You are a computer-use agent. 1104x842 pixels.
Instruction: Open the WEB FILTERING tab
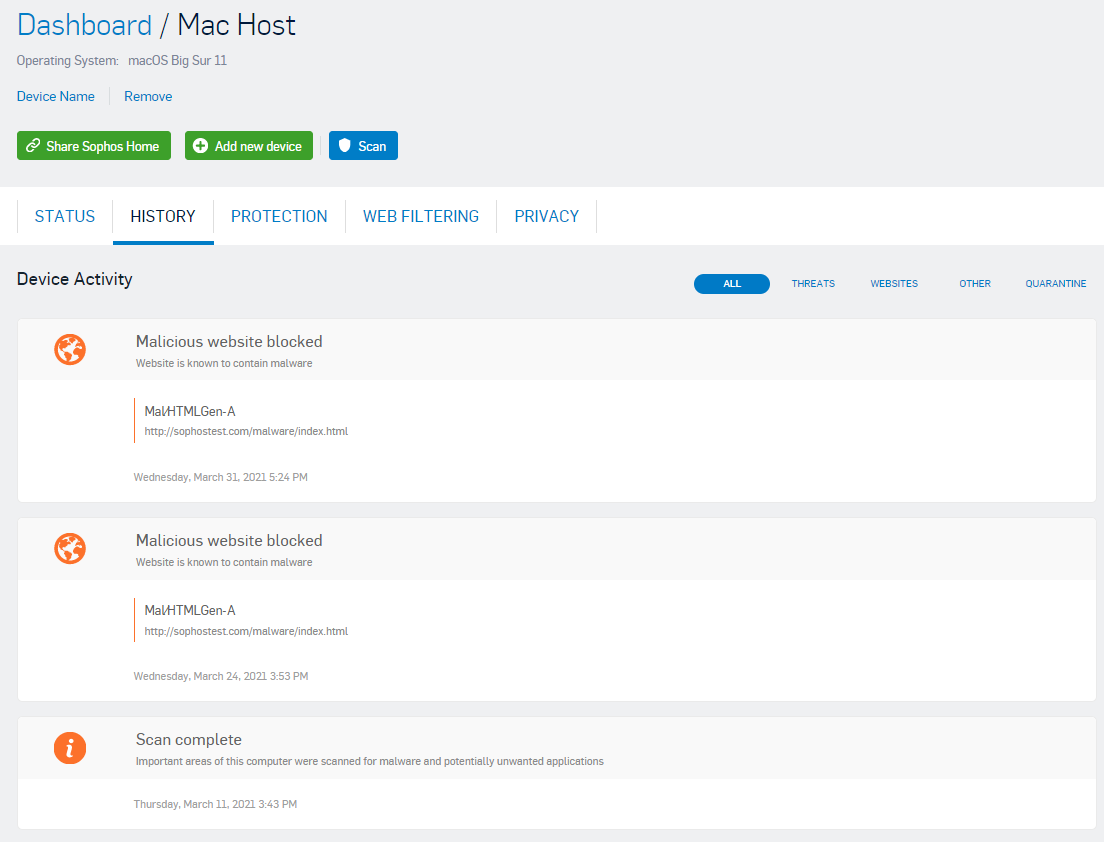click(x=421, y=216)
